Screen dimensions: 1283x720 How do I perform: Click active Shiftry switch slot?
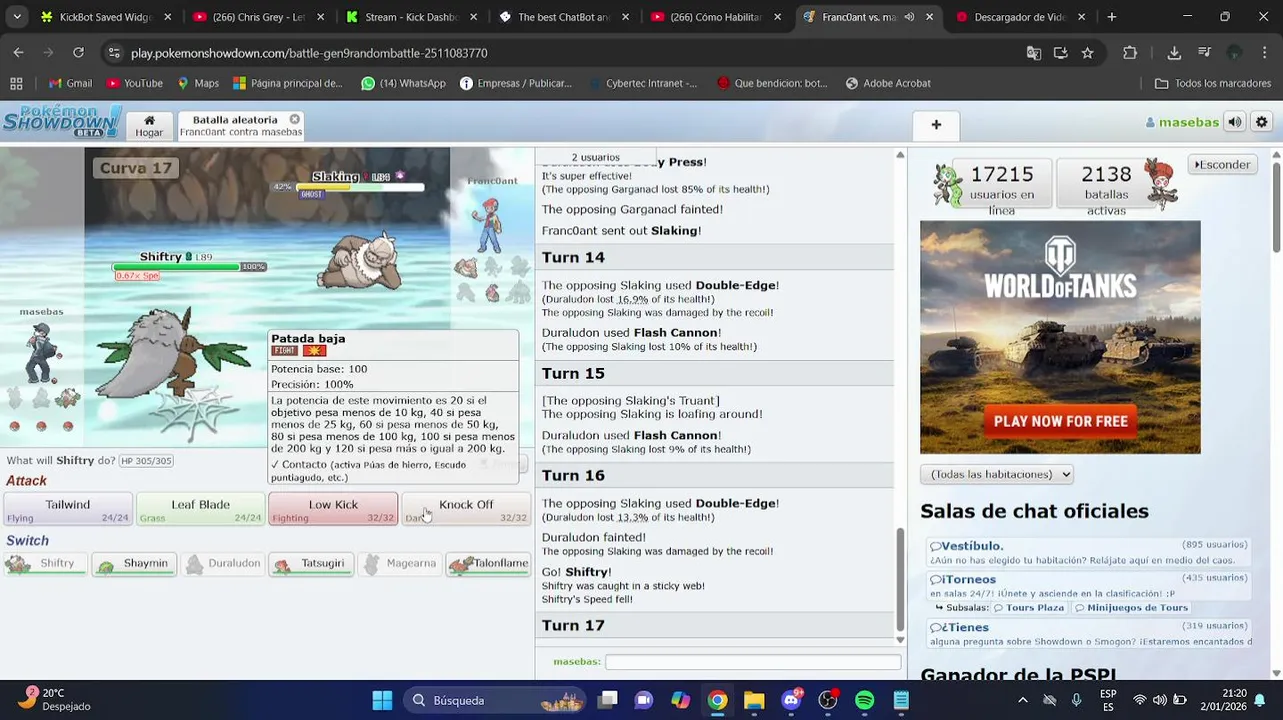46,564
